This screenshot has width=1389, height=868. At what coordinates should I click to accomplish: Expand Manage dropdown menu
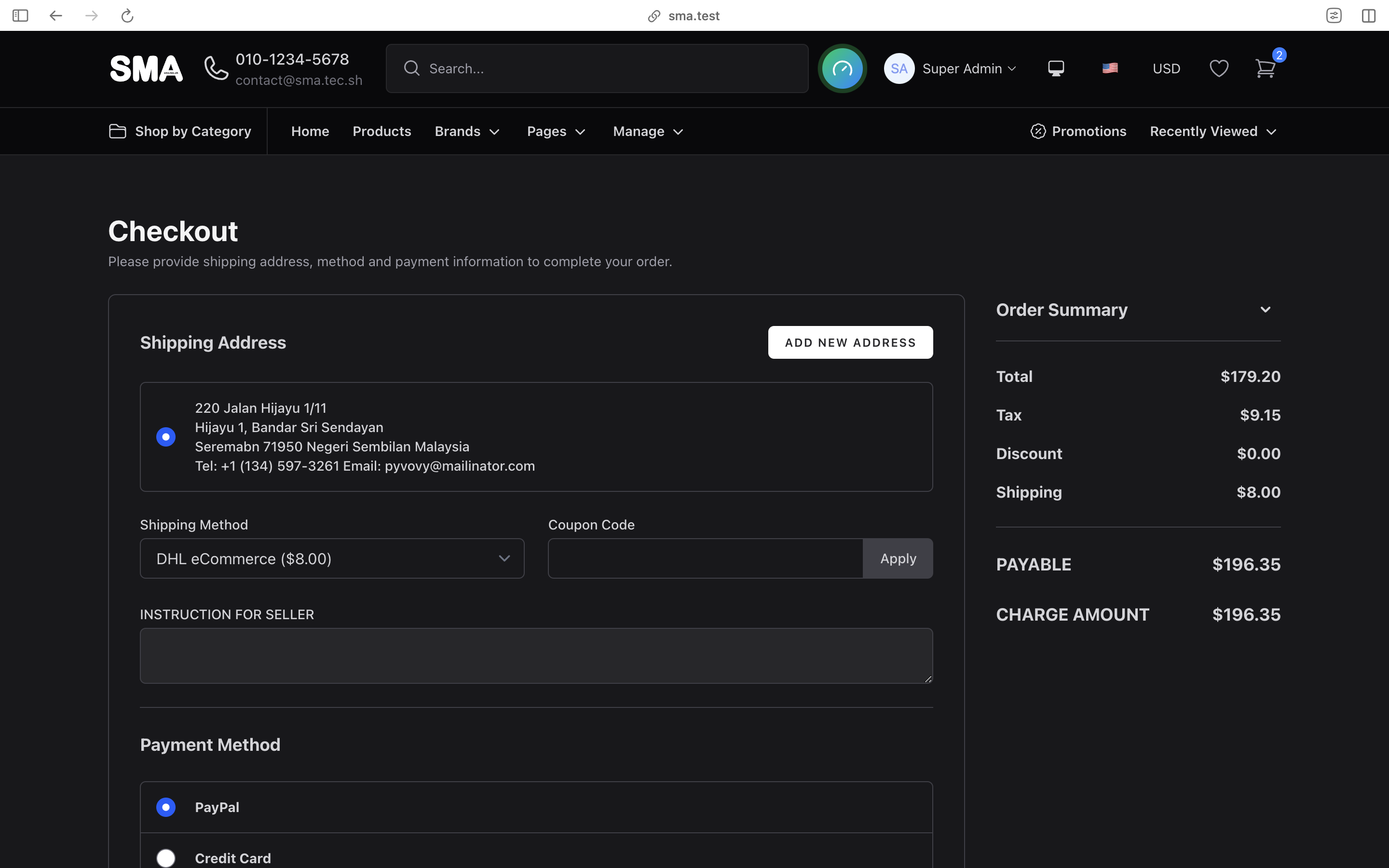(648, 132)
